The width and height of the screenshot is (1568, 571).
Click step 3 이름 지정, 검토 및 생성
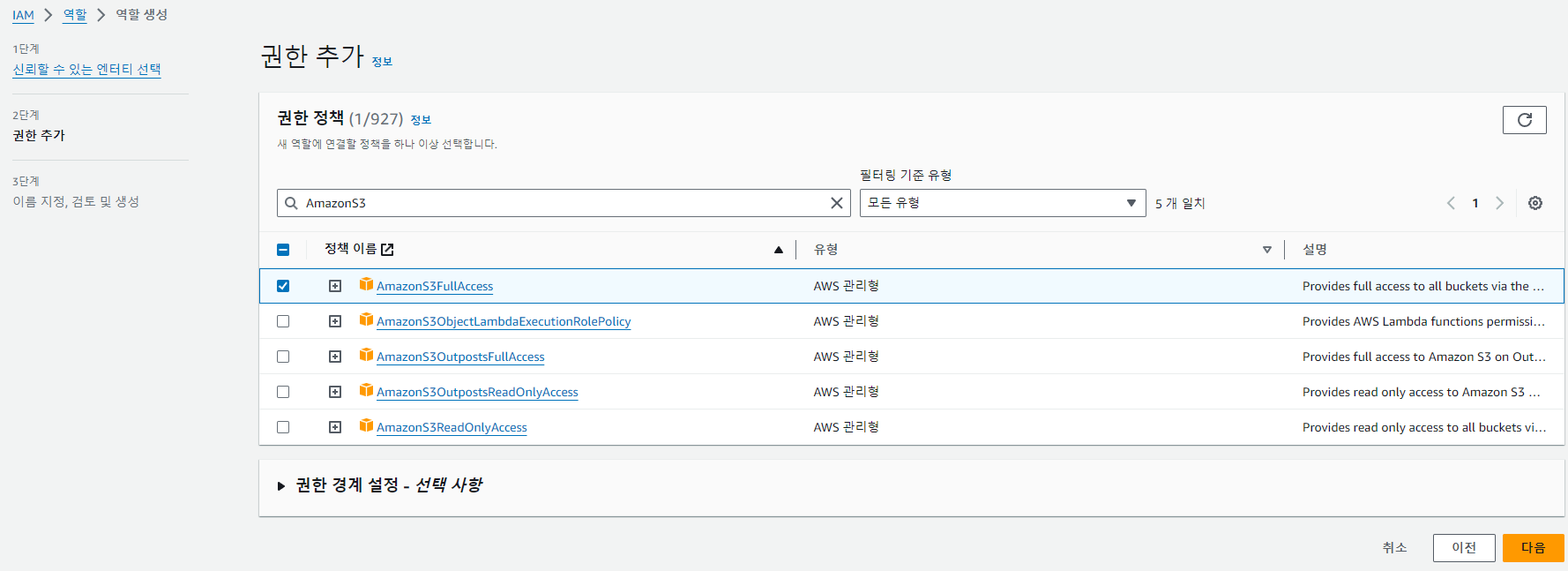click(x=76, y=201)
